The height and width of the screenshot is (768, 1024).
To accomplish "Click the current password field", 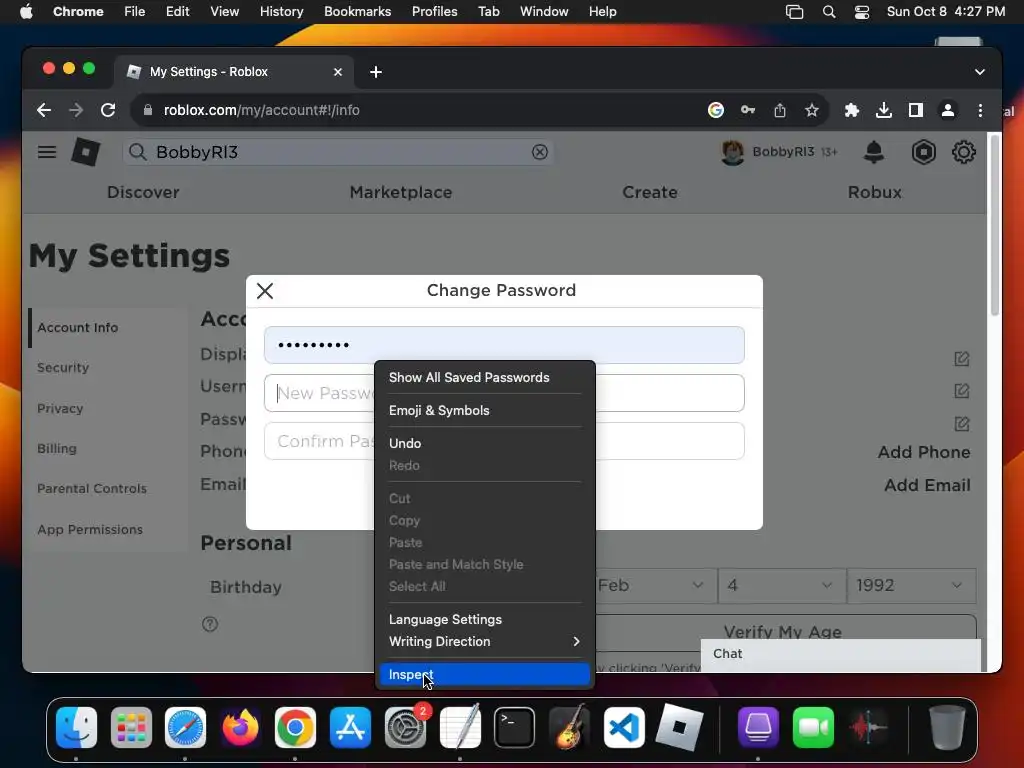I will coord(504,345).
